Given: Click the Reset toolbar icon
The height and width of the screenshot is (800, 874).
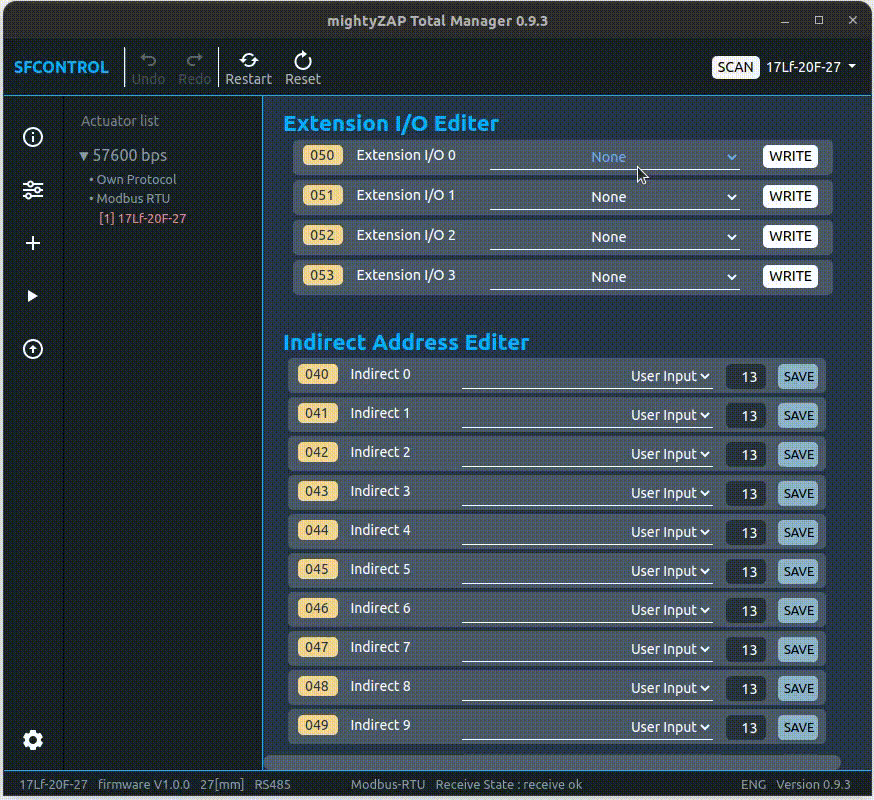Looking at the screenshot, I should 303,68.
